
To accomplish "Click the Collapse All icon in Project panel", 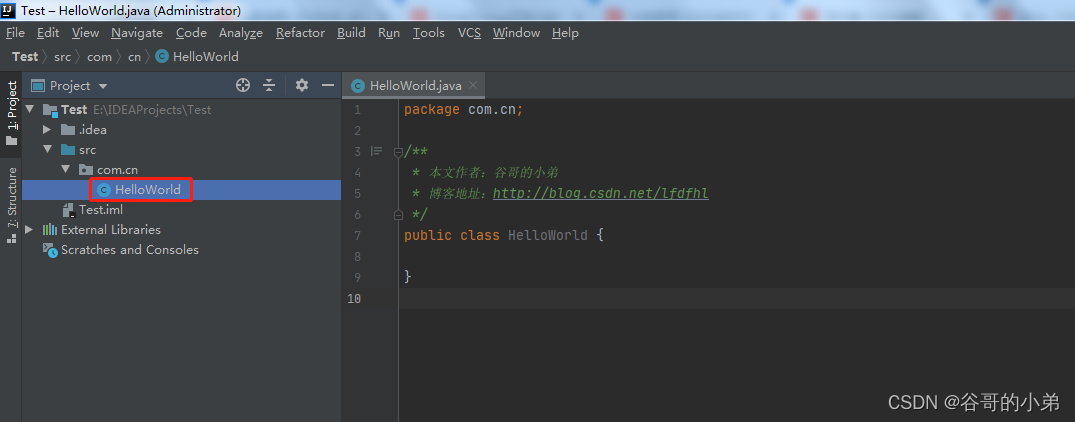I will (x=269, y=85).
